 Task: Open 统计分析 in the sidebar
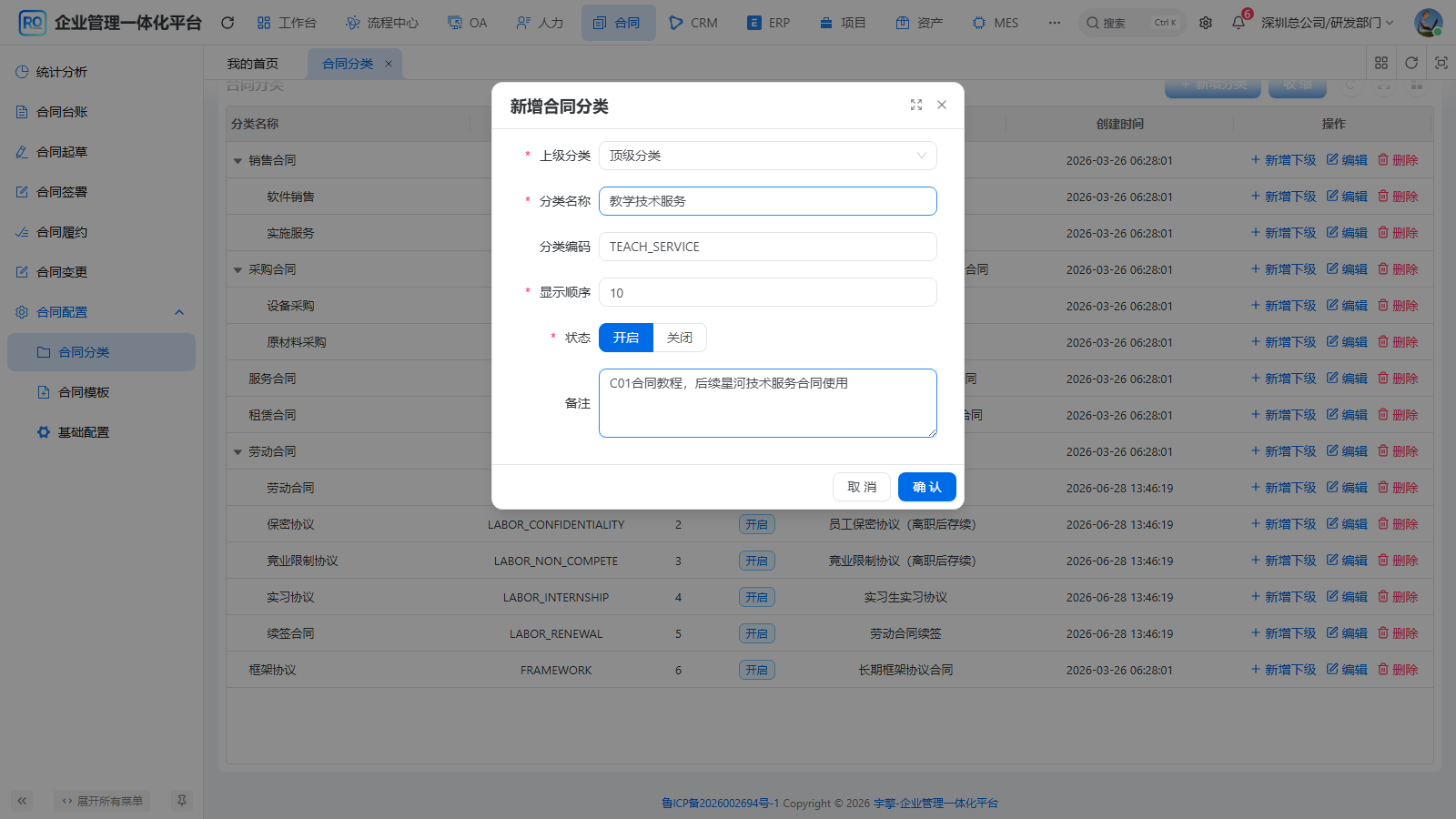pos(101,72)
